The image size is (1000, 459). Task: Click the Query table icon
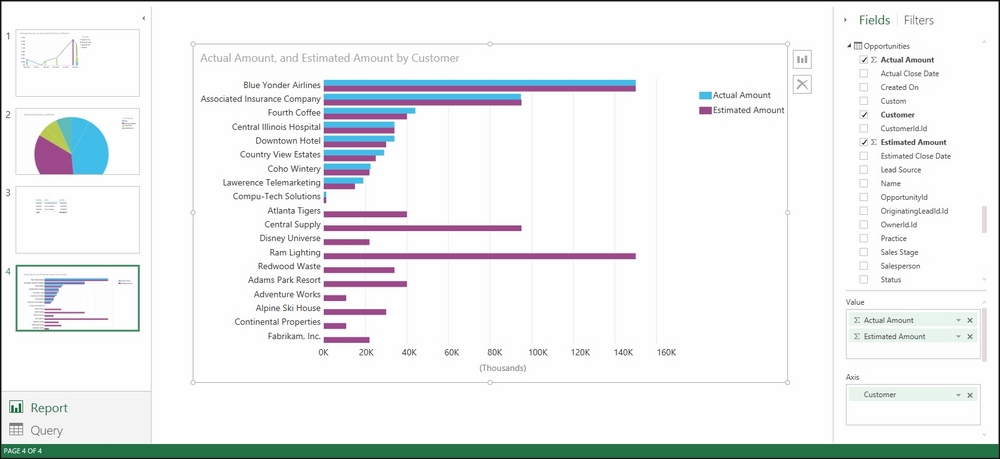coord(17,430)
